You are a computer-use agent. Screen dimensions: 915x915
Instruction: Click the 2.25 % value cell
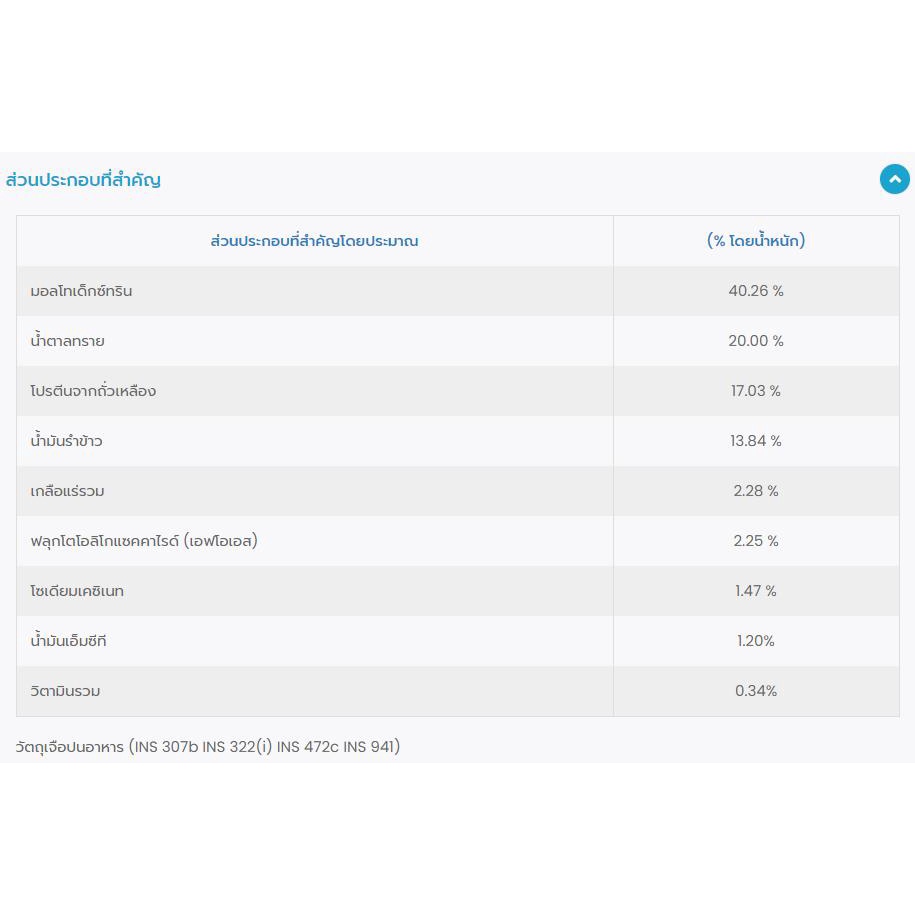tap(756, 541)
